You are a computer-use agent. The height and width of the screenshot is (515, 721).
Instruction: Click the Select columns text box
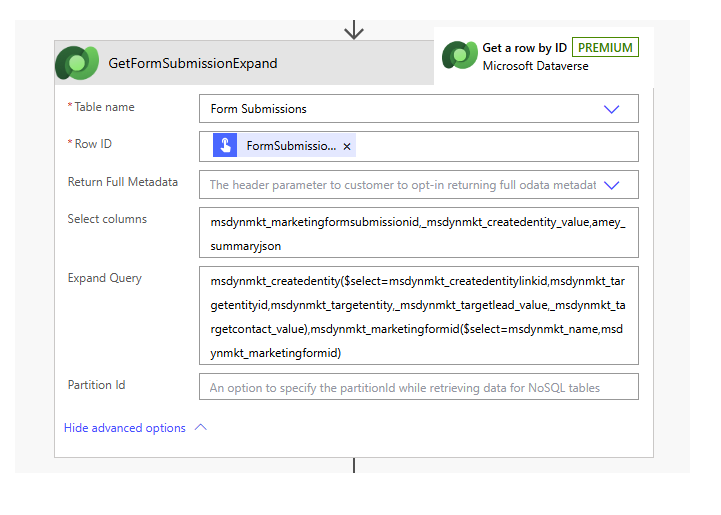tap(418, 233)
